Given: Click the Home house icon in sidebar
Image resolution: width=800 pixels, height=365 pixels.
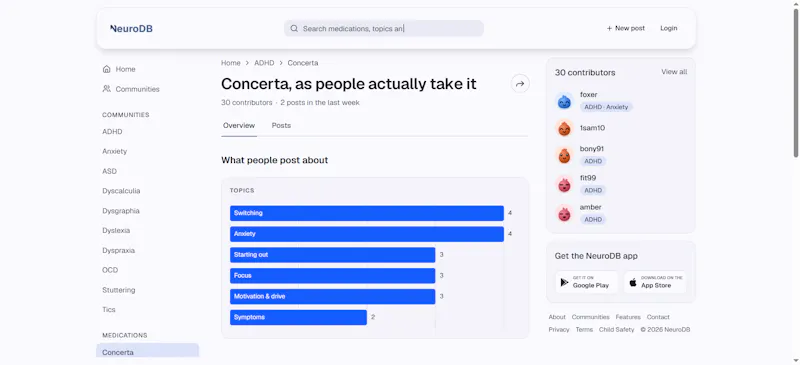Looking at the screenshot, I should (x=107, y=69).
